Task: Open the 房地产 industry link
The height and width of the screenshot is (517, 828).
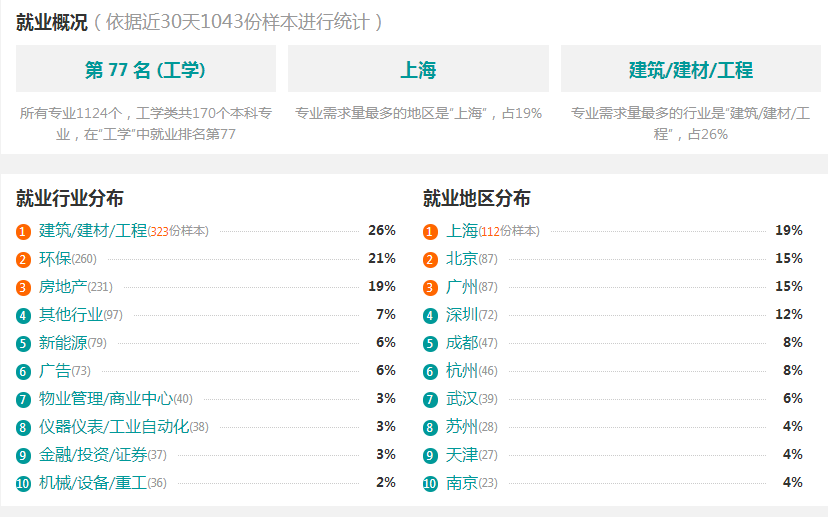Action: click(63, 287)
